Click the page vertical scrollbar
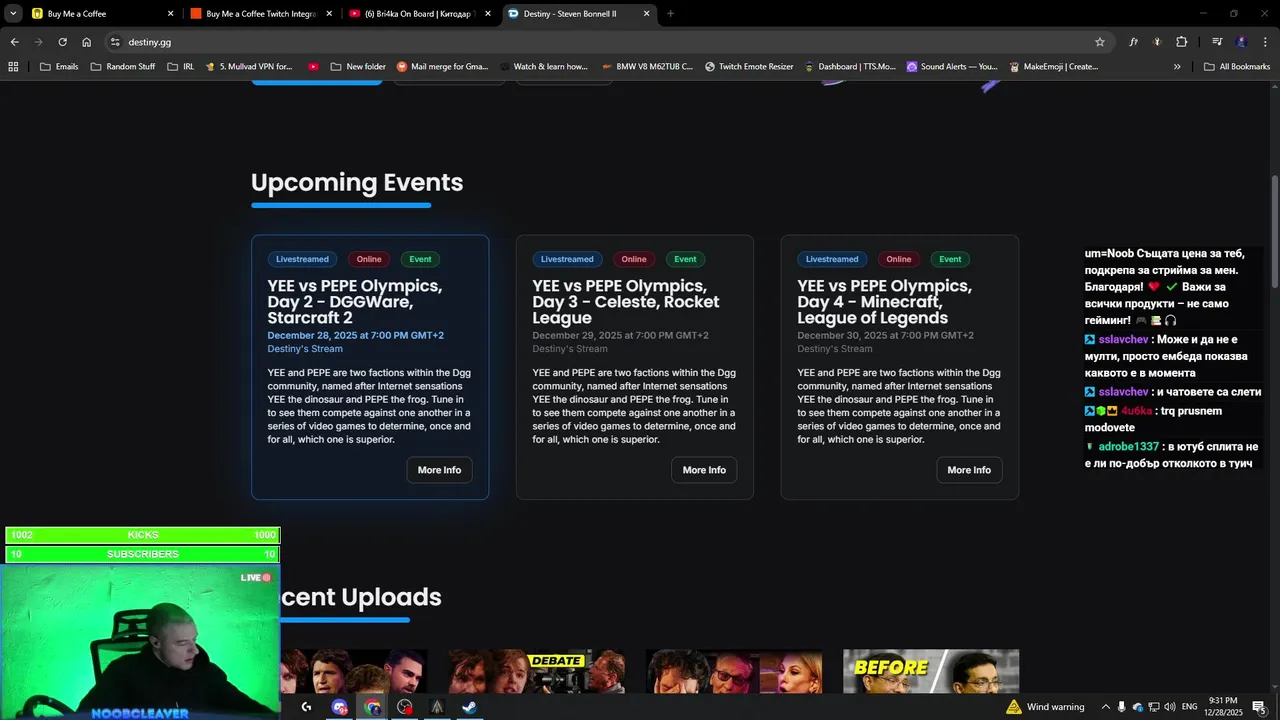1280x720 pixels. [x=1274, y=230]
